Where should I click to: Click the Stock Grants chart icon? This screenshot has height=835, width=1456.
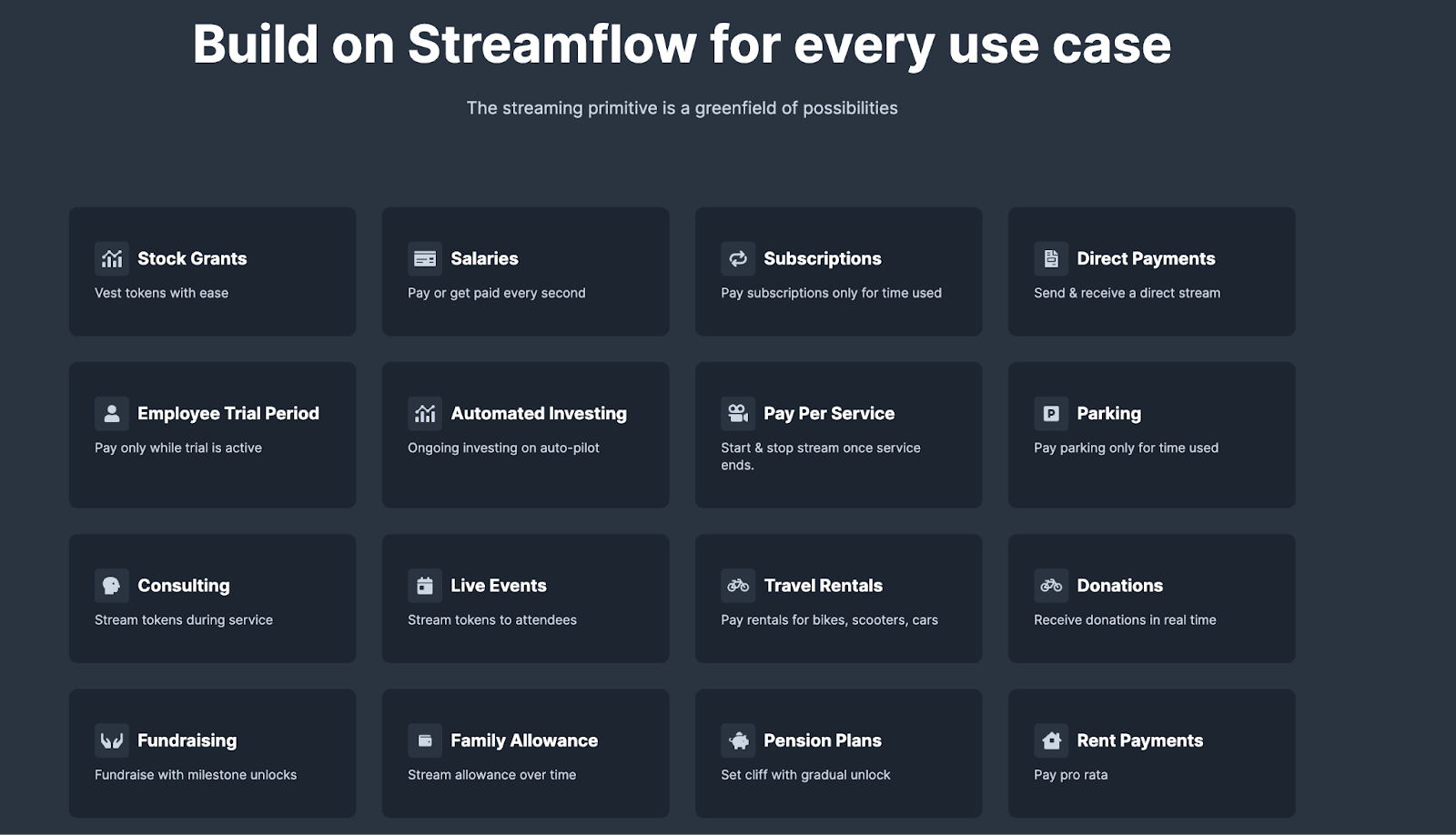(x=111, y=258)
